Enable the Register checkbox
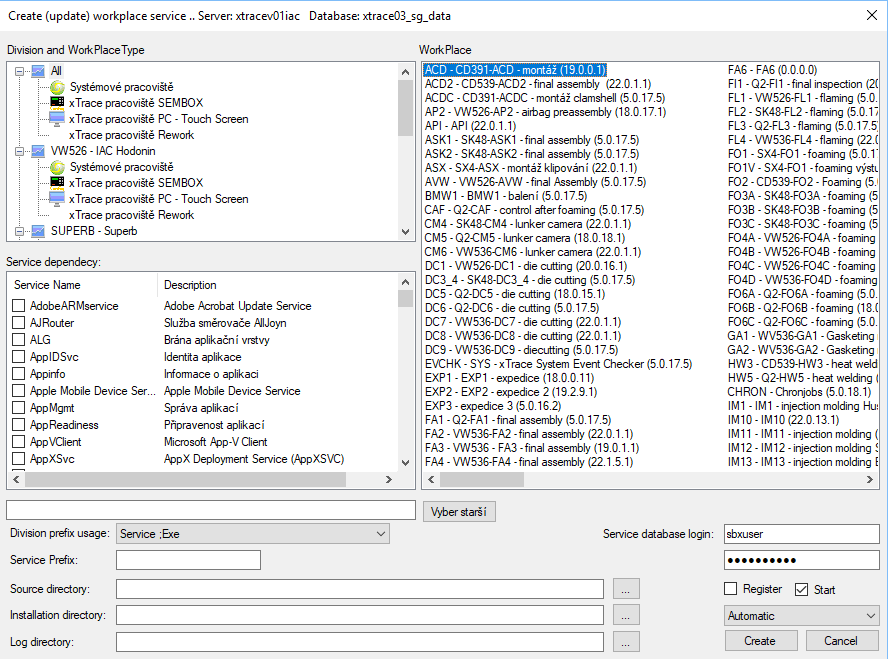The width and height of the screenshot is (888, 659). [x=731, y=589]
